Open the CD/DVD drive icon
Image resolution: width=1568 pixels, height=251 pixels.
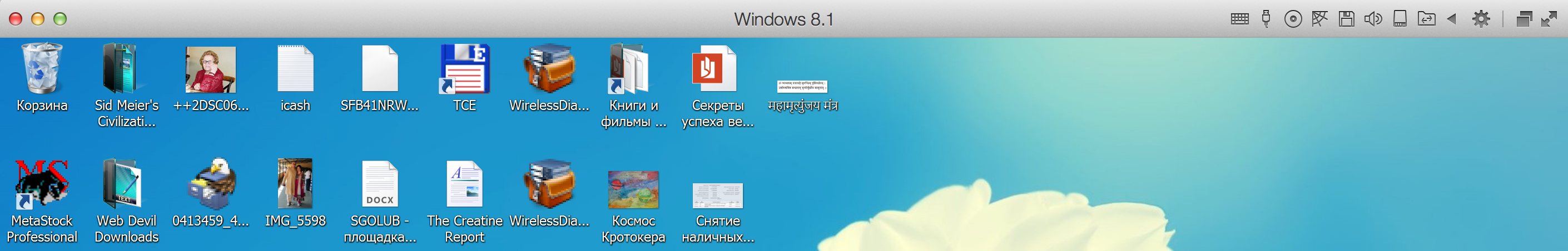pyautogui.click(x=1293, y=19)
